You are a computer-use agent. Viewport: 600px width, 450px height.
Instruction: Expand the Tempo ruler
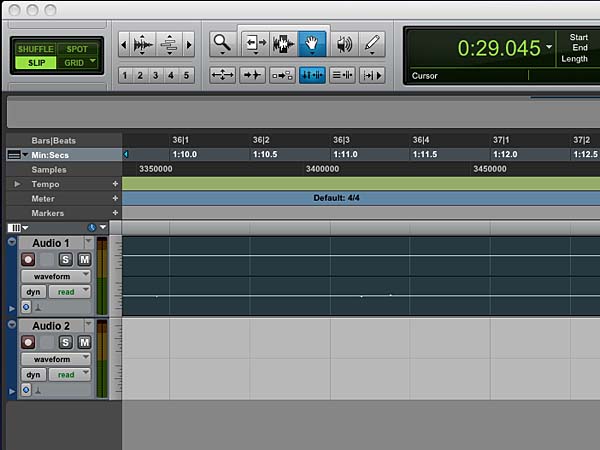coord(17,185)
